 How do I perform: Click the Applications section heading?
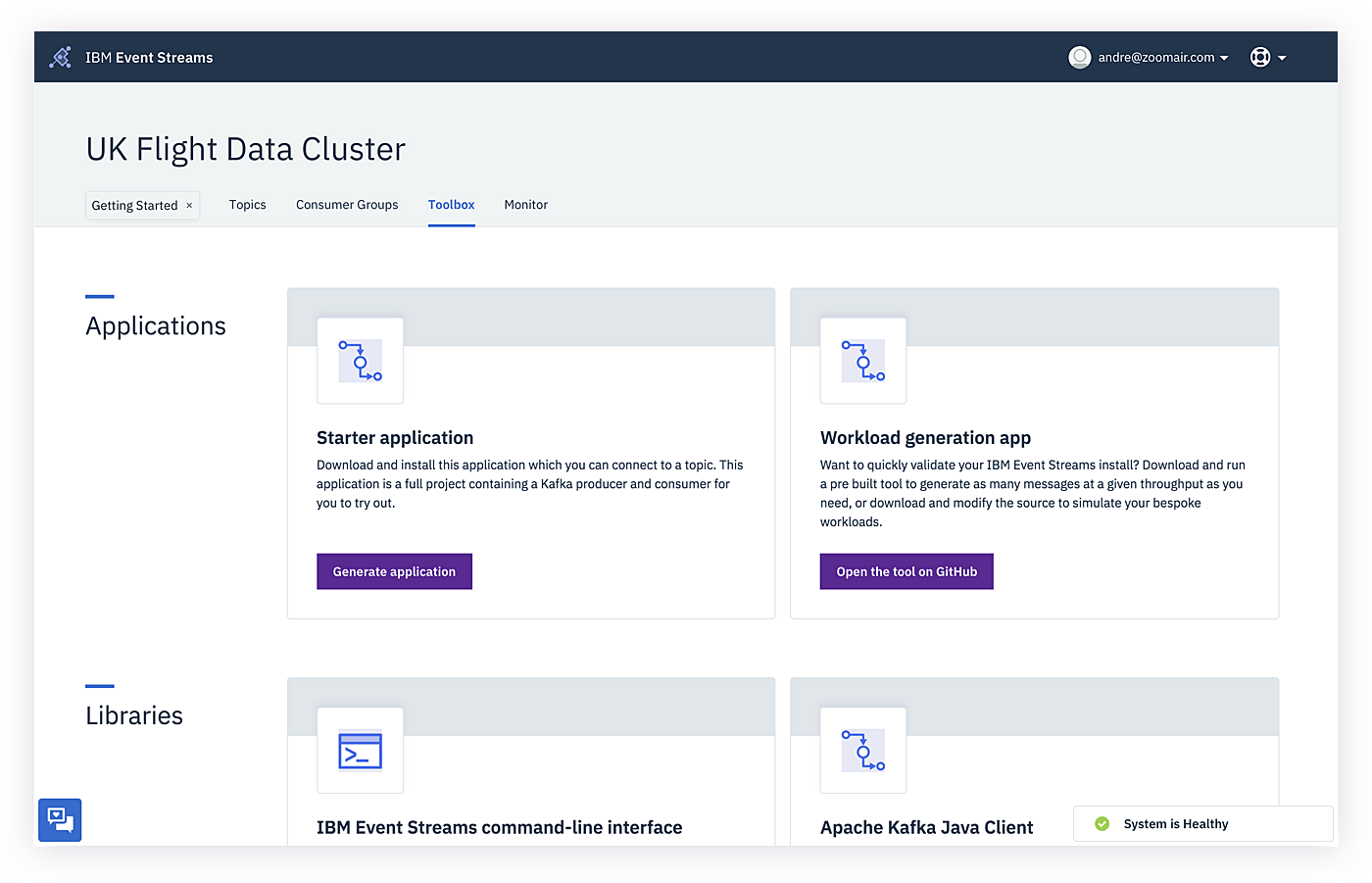pos(156,326)
